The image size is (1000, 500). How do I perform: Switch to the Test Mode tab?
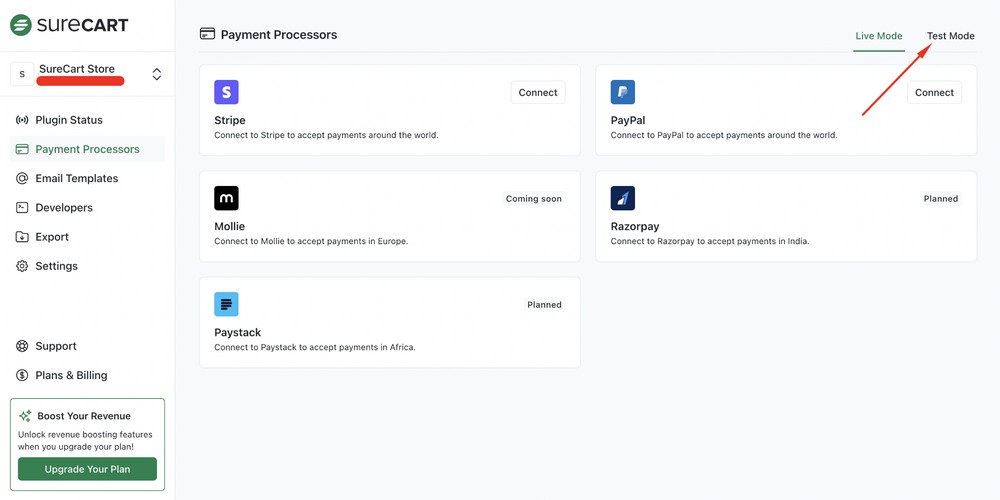pyautogui.click(x=950, y=36)
